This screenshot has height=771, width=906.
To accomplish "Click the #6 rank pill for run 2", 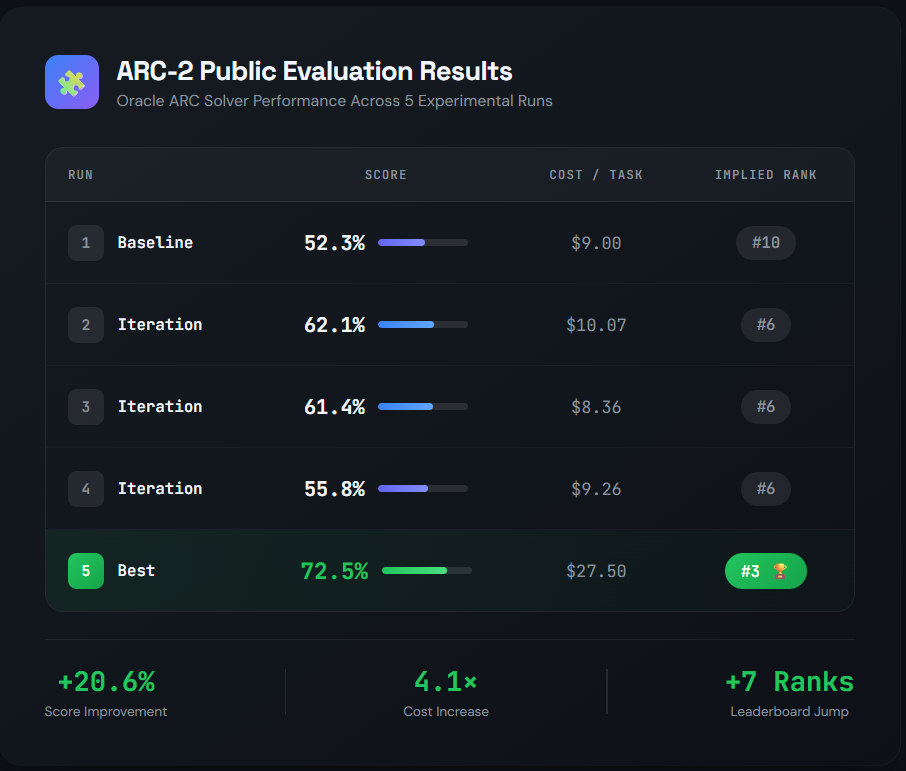I will pyautogui.click(x=766, y=325).
